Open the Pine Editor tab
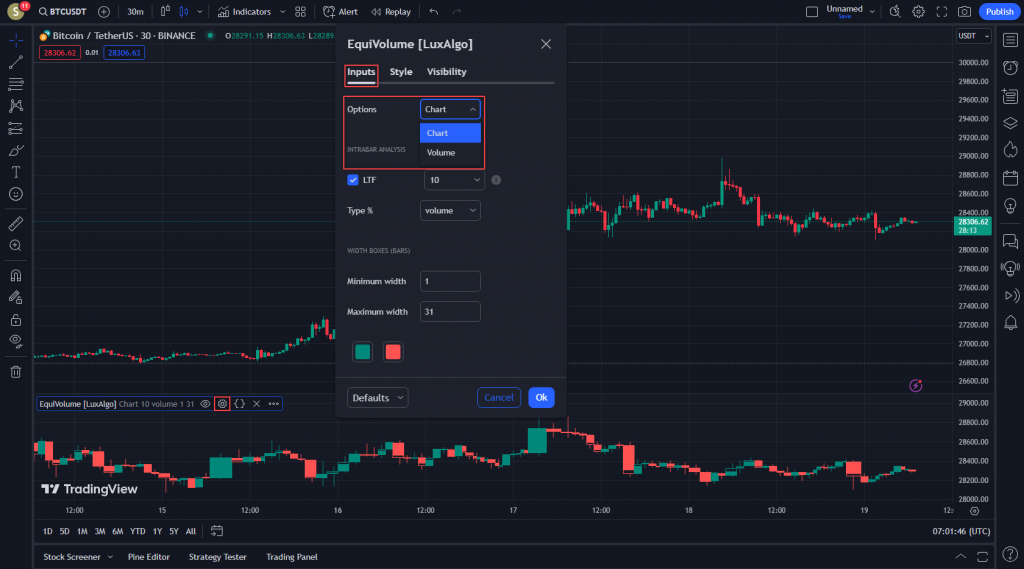The height and width of the screenshot is (569, 1024). point(149,557)
